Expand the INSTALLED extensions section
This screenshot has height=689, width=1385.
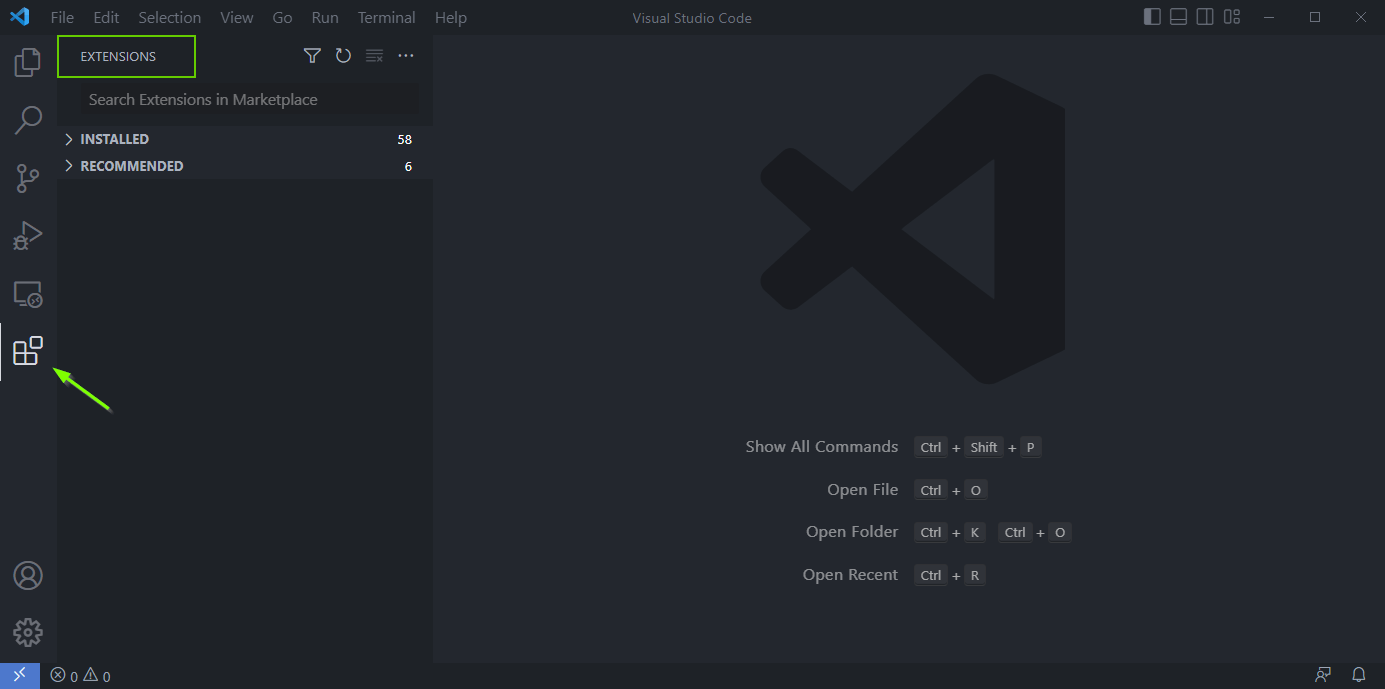[x=246, y=139]
